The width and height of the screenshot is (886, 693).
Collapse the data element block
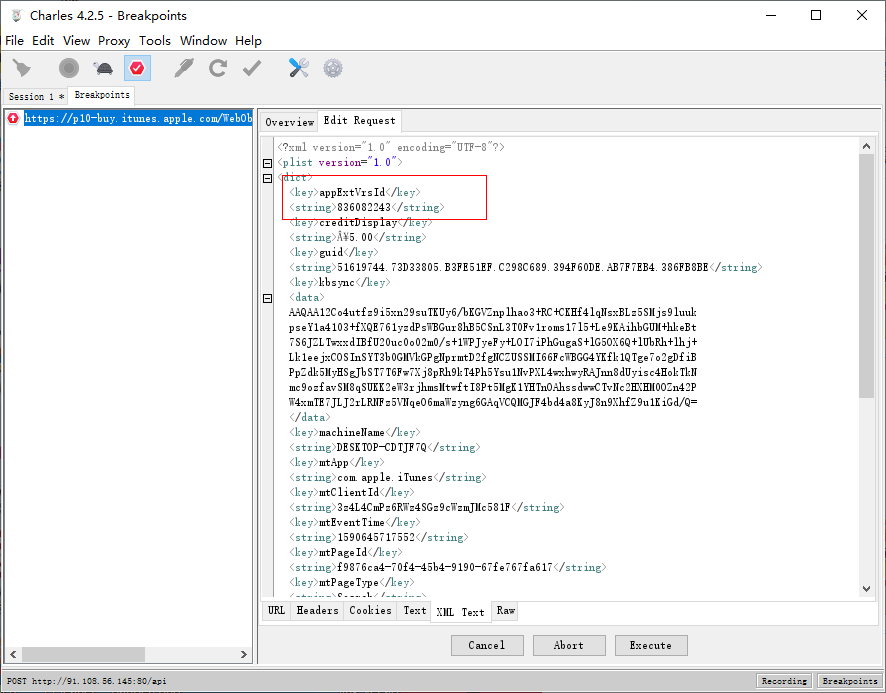pyautogui.click(x=266, y=297)
